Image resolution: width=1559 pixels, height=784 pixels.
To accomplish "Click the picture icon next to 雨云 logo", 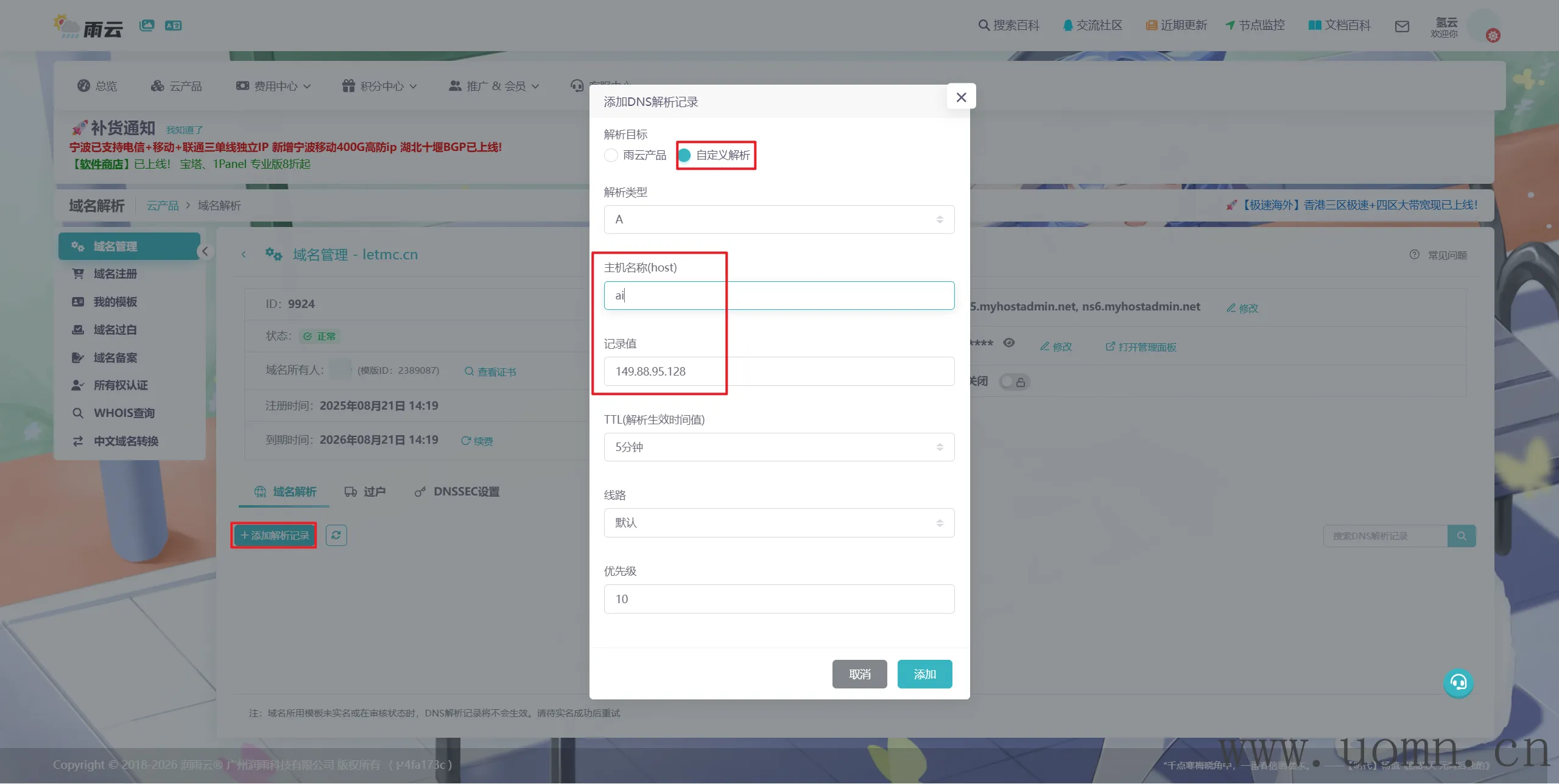I will pyautogui.click(x=147, y=26).
